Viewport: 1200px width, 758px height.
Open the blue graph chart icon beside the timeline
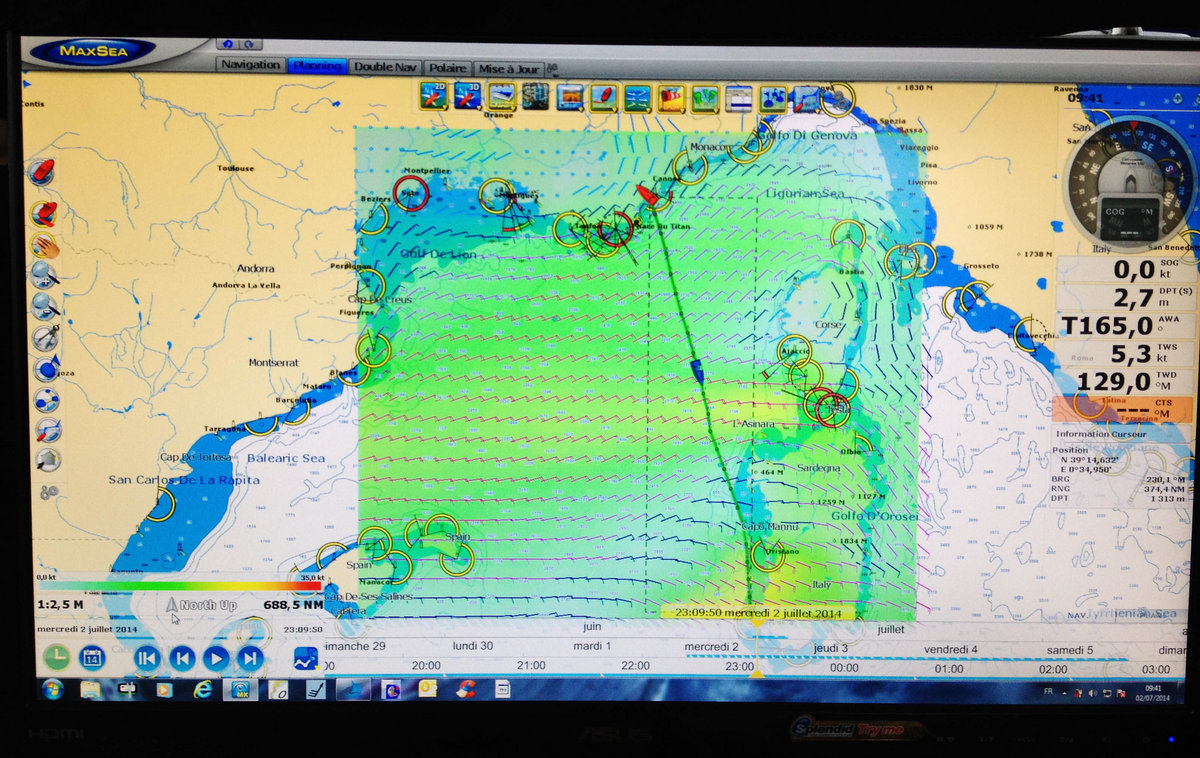(306, 658)
